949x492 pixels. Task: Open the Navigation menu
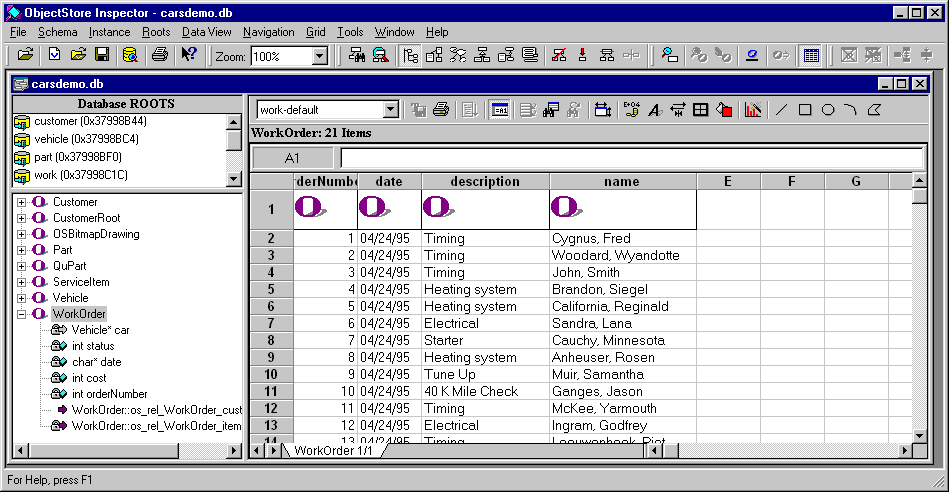269,32
